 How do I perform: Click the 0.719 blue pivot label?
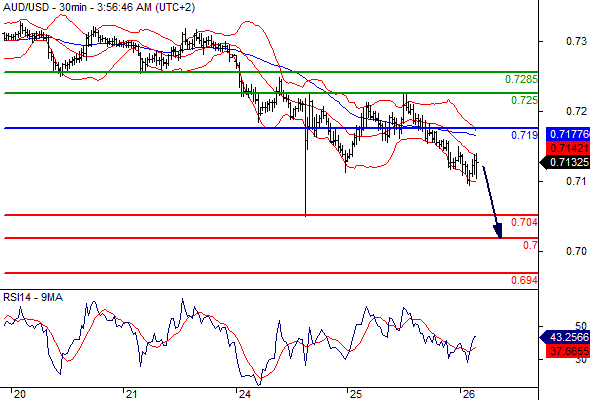pyautogui.click(x=524, y=135)
